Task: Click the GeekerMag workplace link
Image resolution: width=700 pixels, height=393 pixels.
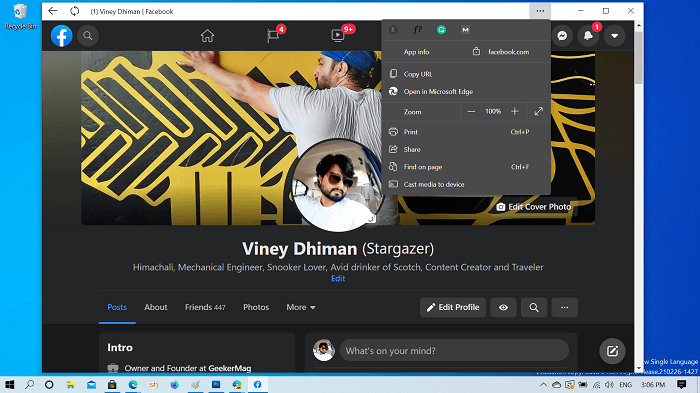Action: coord(229,368)
